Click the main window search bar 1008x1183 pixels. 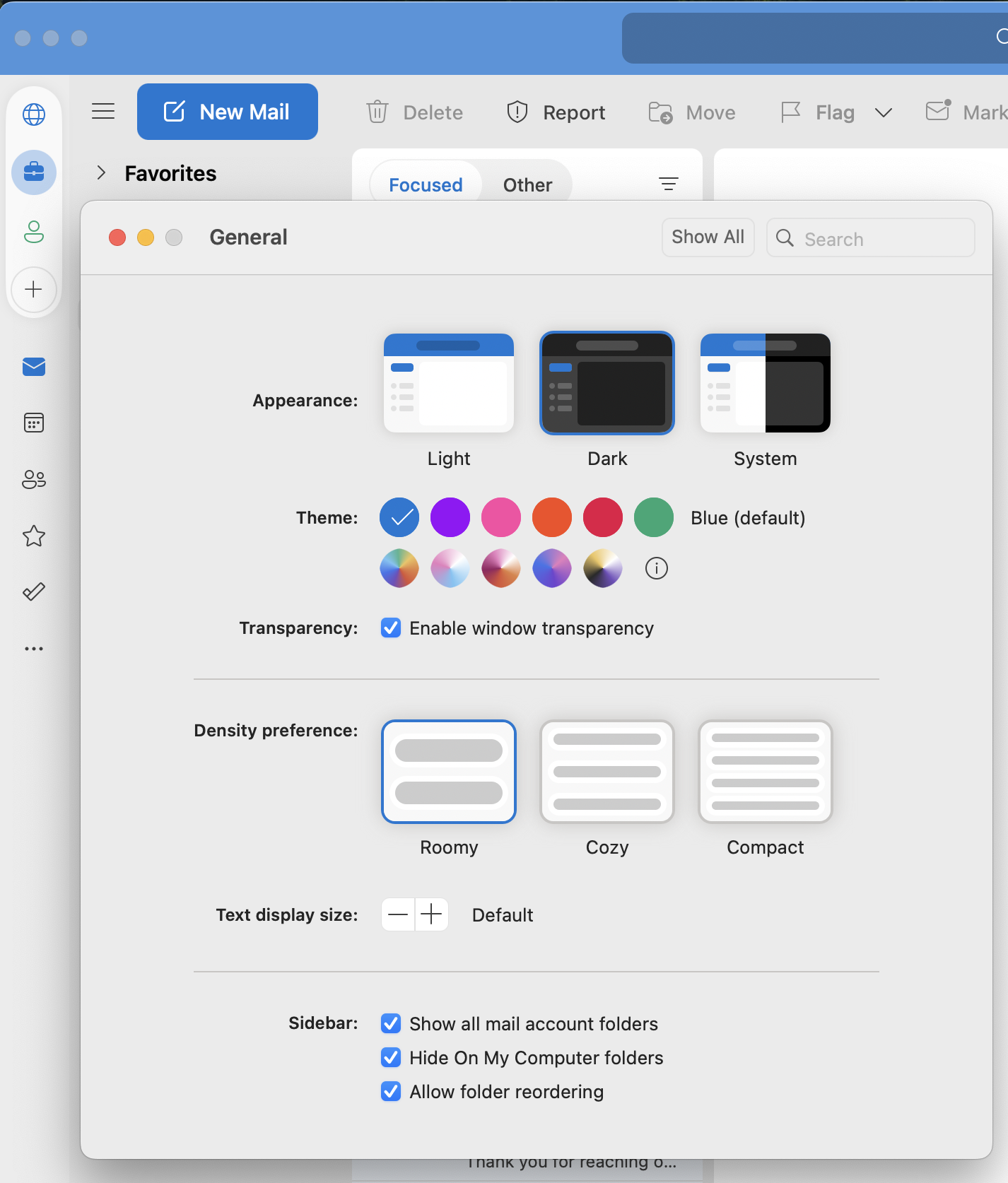(815, 37)
